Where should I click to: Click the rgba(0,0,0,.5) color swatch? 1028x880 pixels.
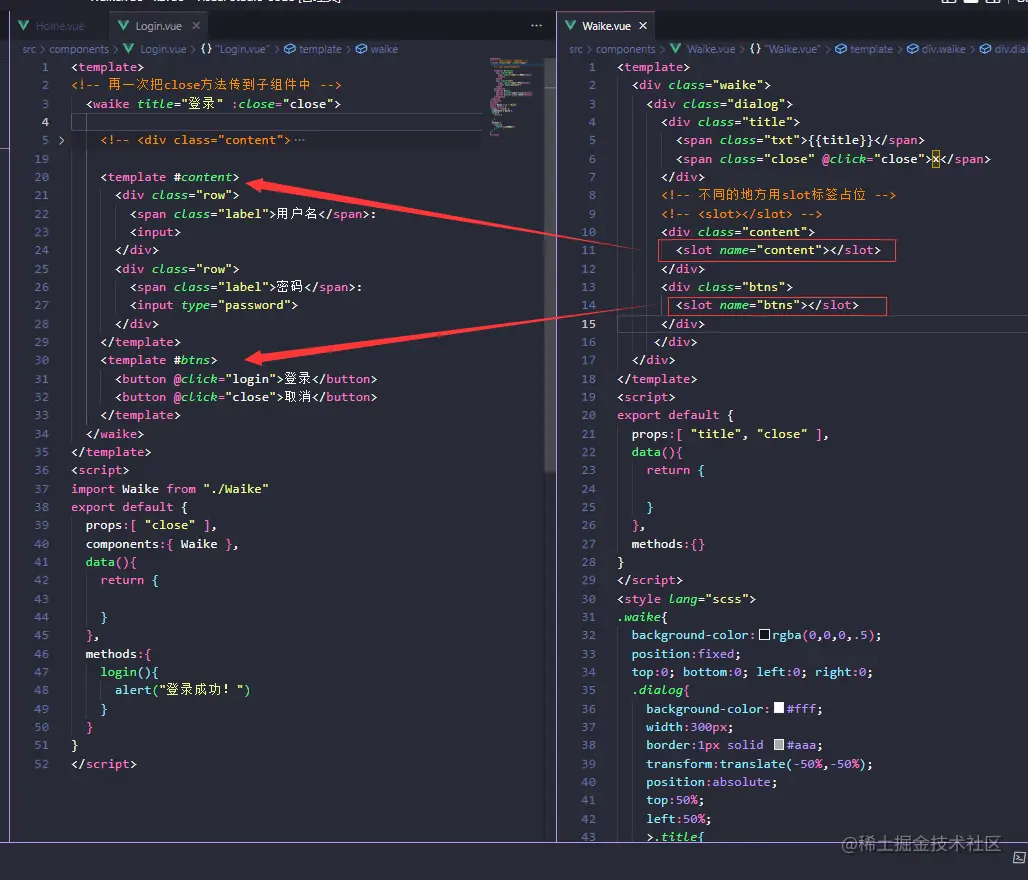764,635
